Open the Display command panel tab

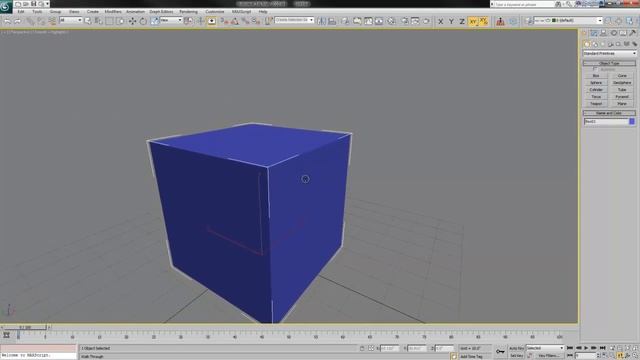(623, 33)
